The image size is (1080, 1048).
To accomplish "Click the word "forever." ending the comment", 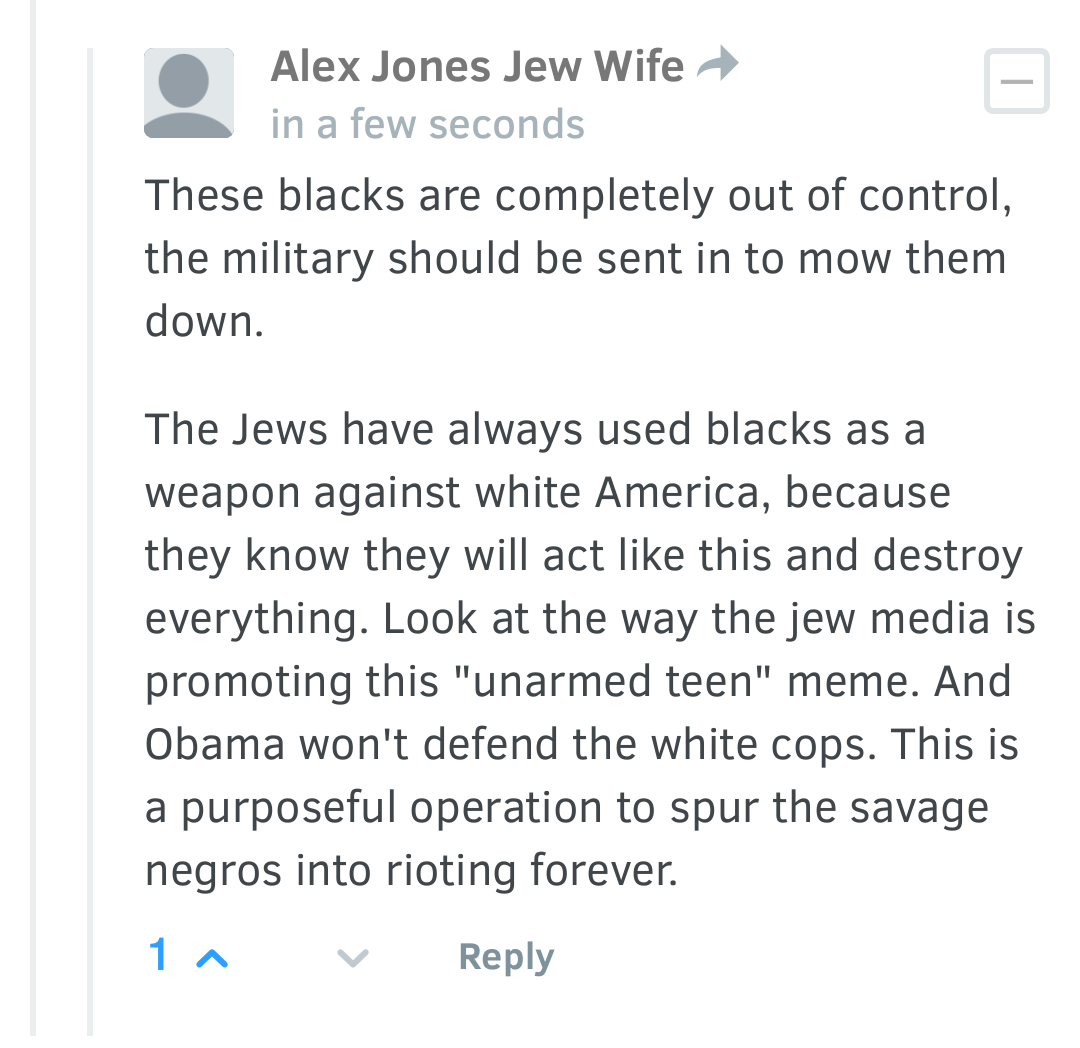I will pyautogui.click(x=603, y=871).
